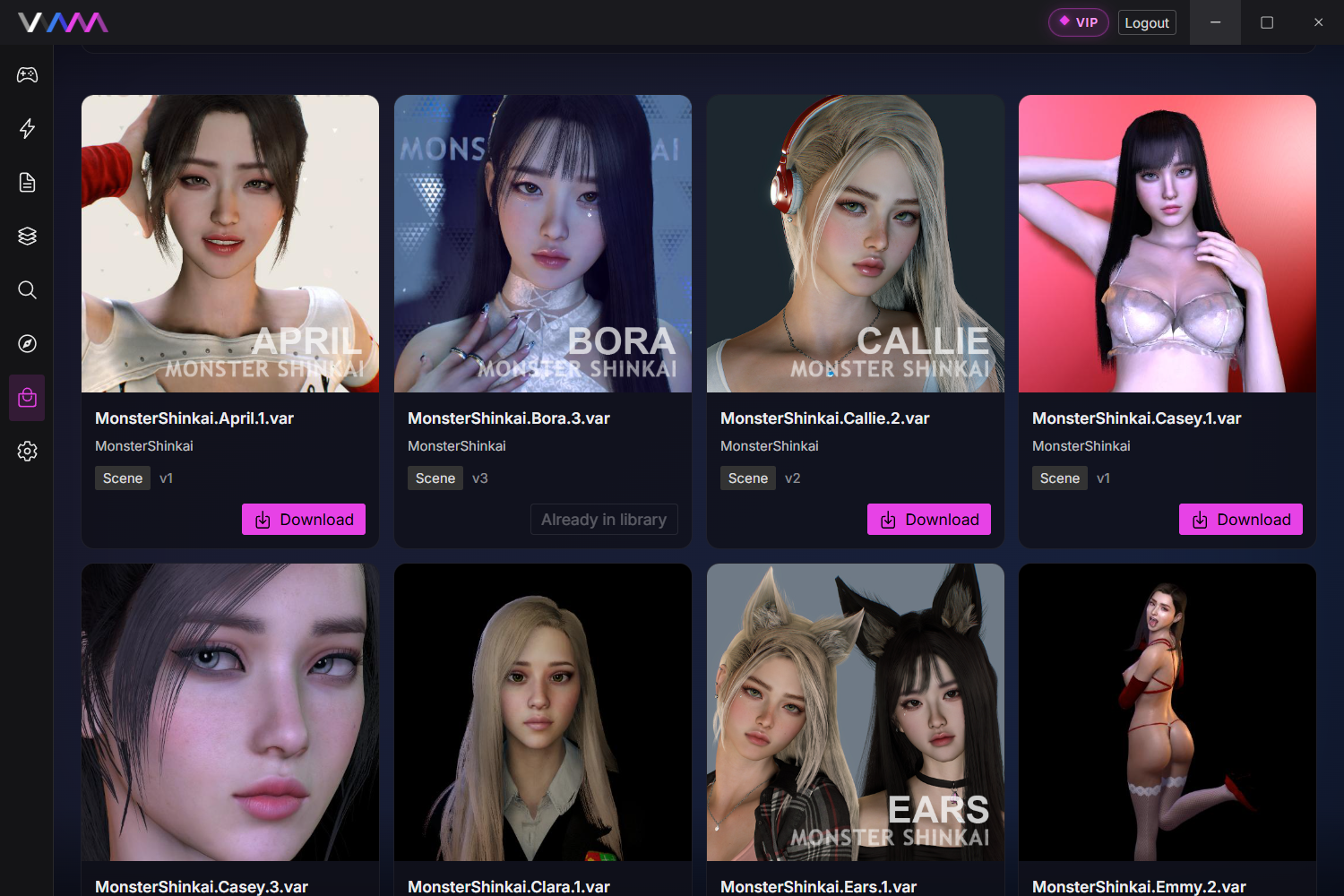Click the Logout button
Viewport: 1344px width, 896px height.
[x=1147, y=22]
